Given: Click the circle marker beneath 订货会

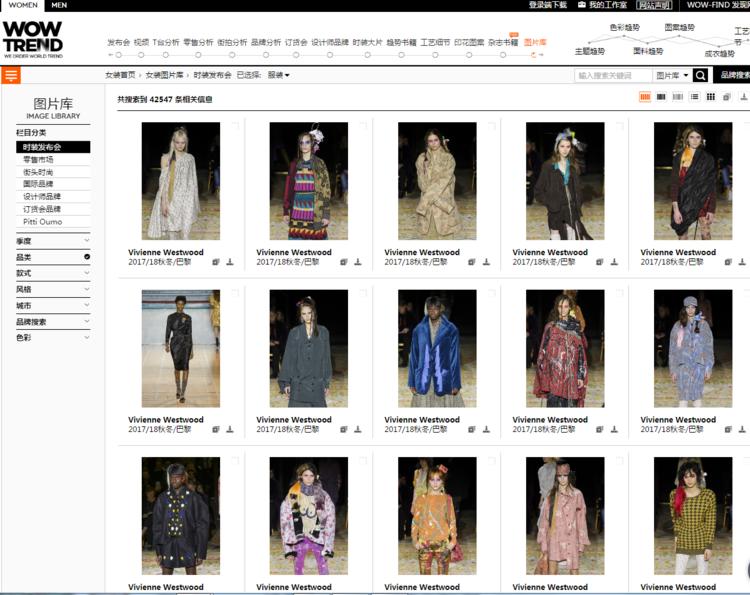Looking at the screenshot, I should (x=296, y=55).
